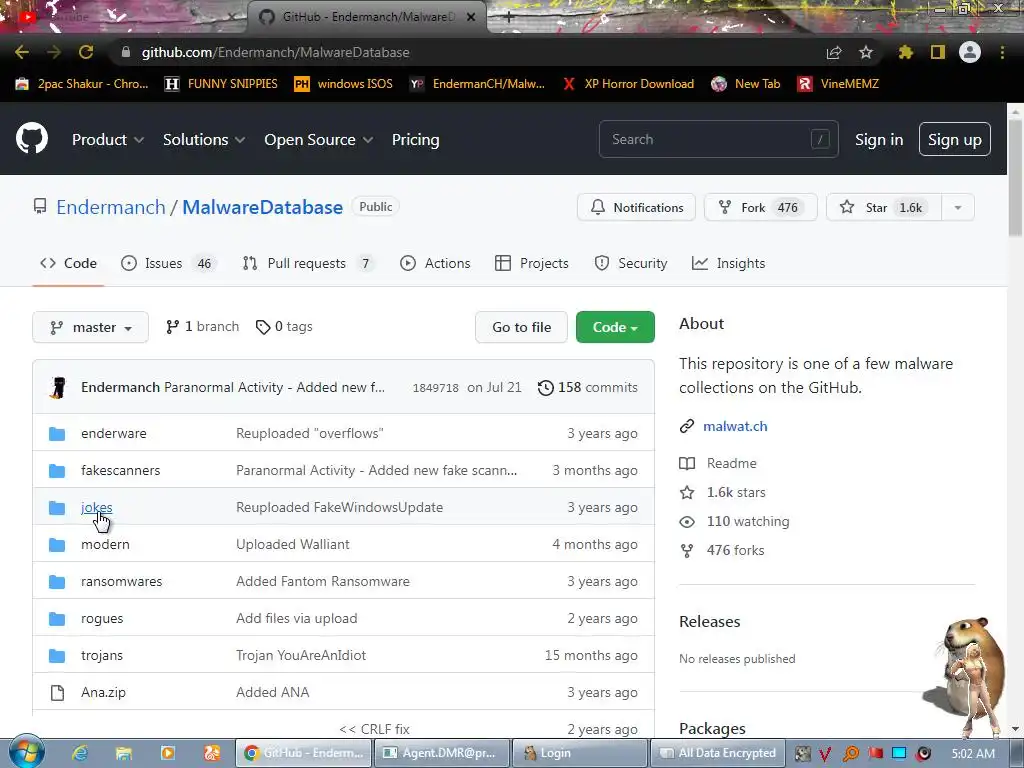View the 158 commits history

click(588, 387)
